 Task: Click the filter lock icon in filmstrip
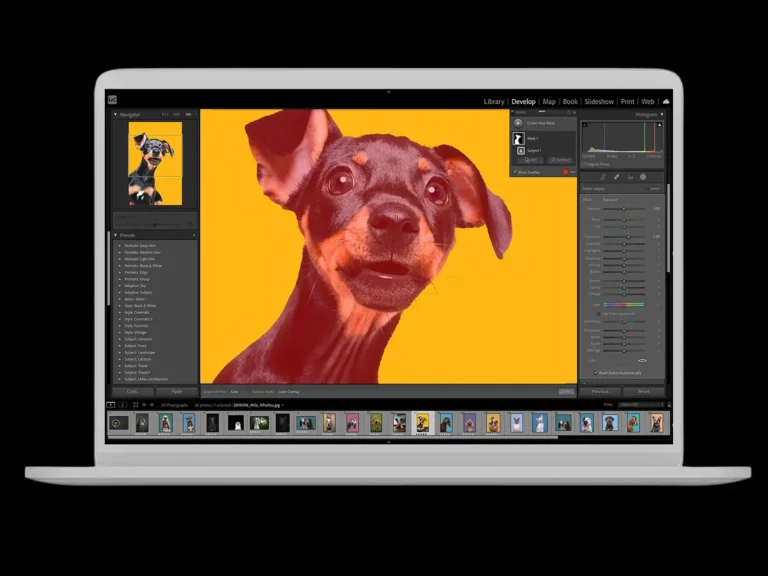pyautogui.click(x=669, y=405)
